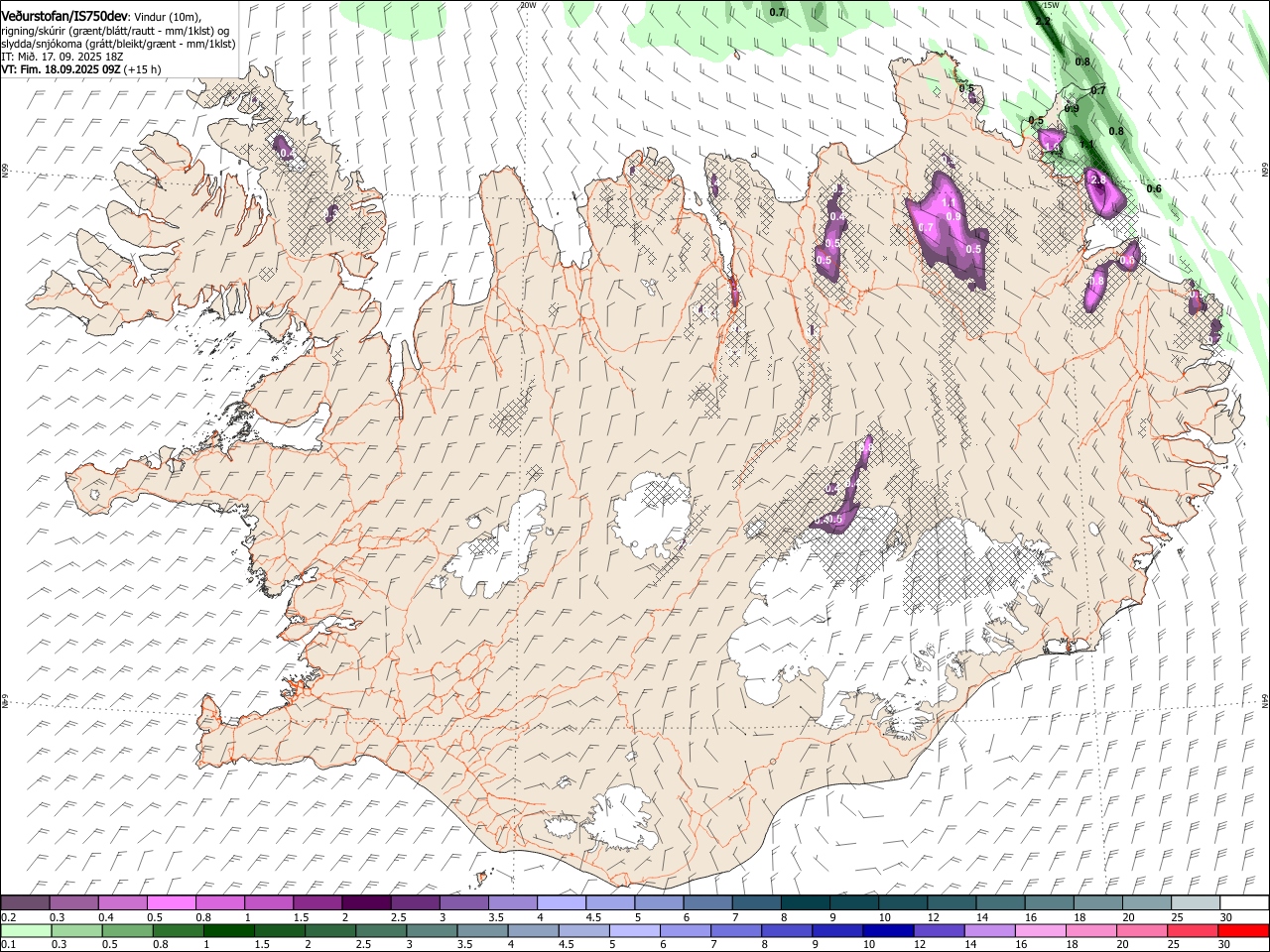Click the IT: Mið. 17. 09. 2025 18Z line

(62, 57)
